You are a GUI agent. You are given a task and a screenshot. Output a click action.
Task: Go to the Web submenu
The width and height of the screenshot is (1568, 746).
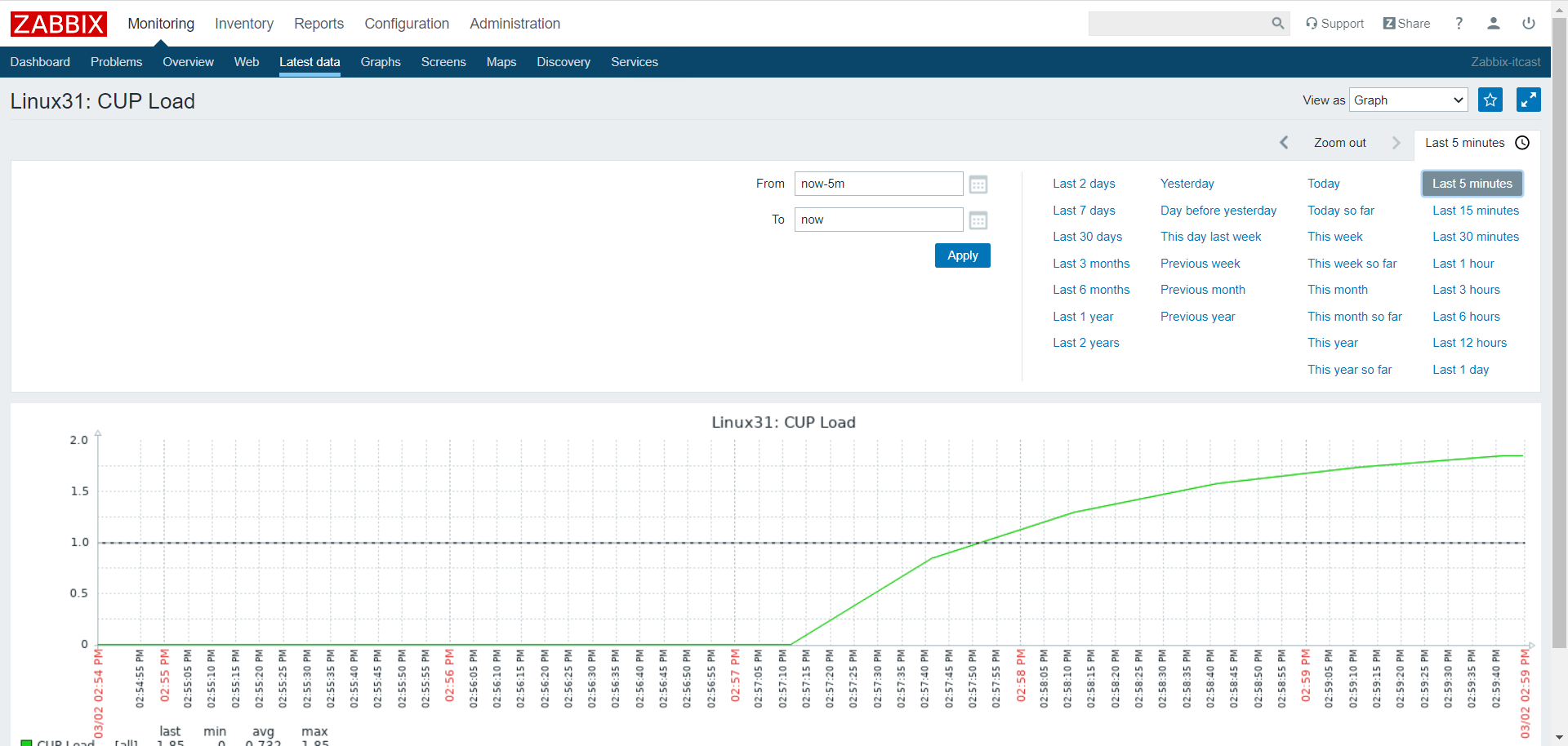pyautogui.click(x=247, y=62)
